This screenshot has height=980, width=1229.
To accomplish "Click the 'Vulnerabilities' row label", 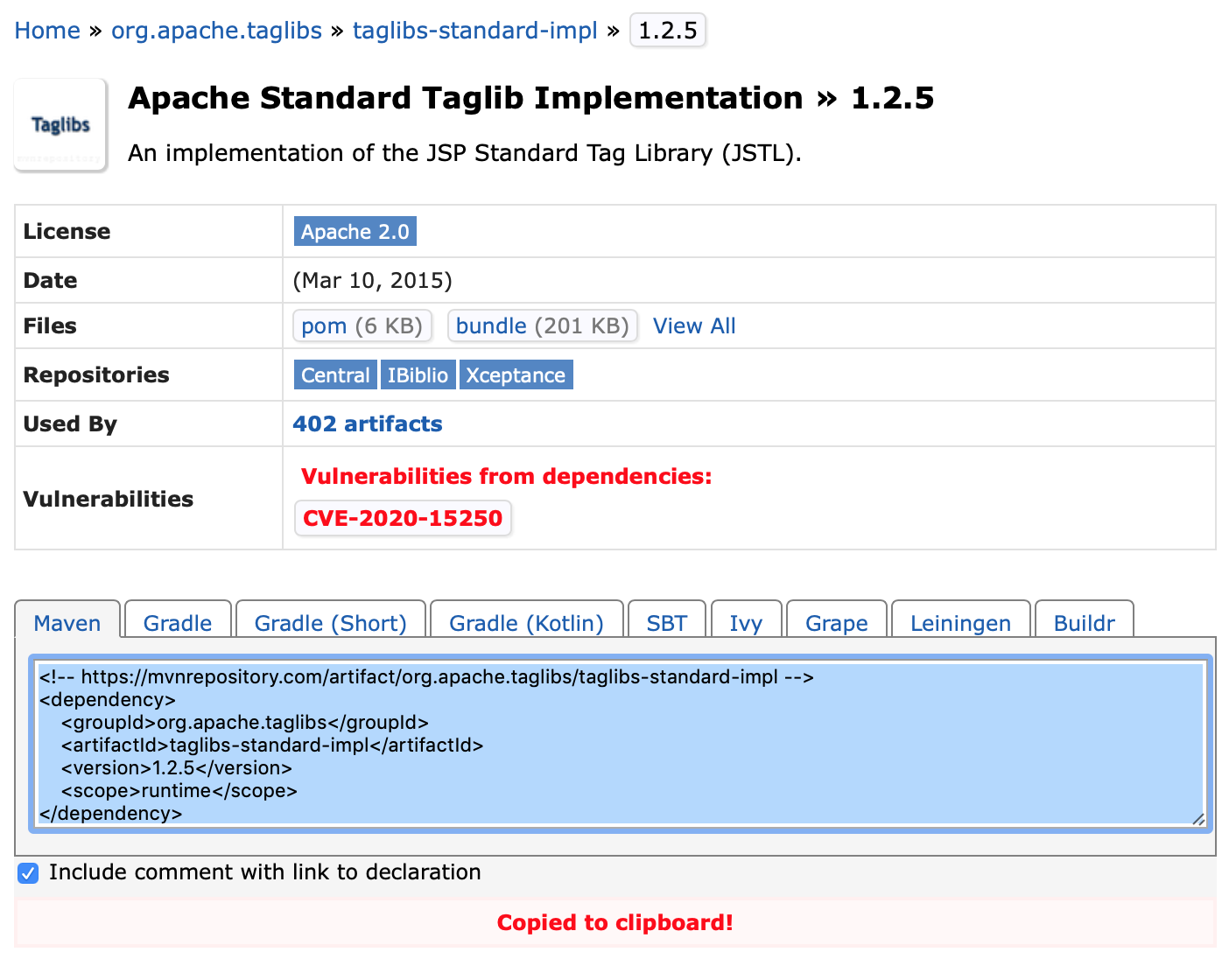I will [109, 500].
